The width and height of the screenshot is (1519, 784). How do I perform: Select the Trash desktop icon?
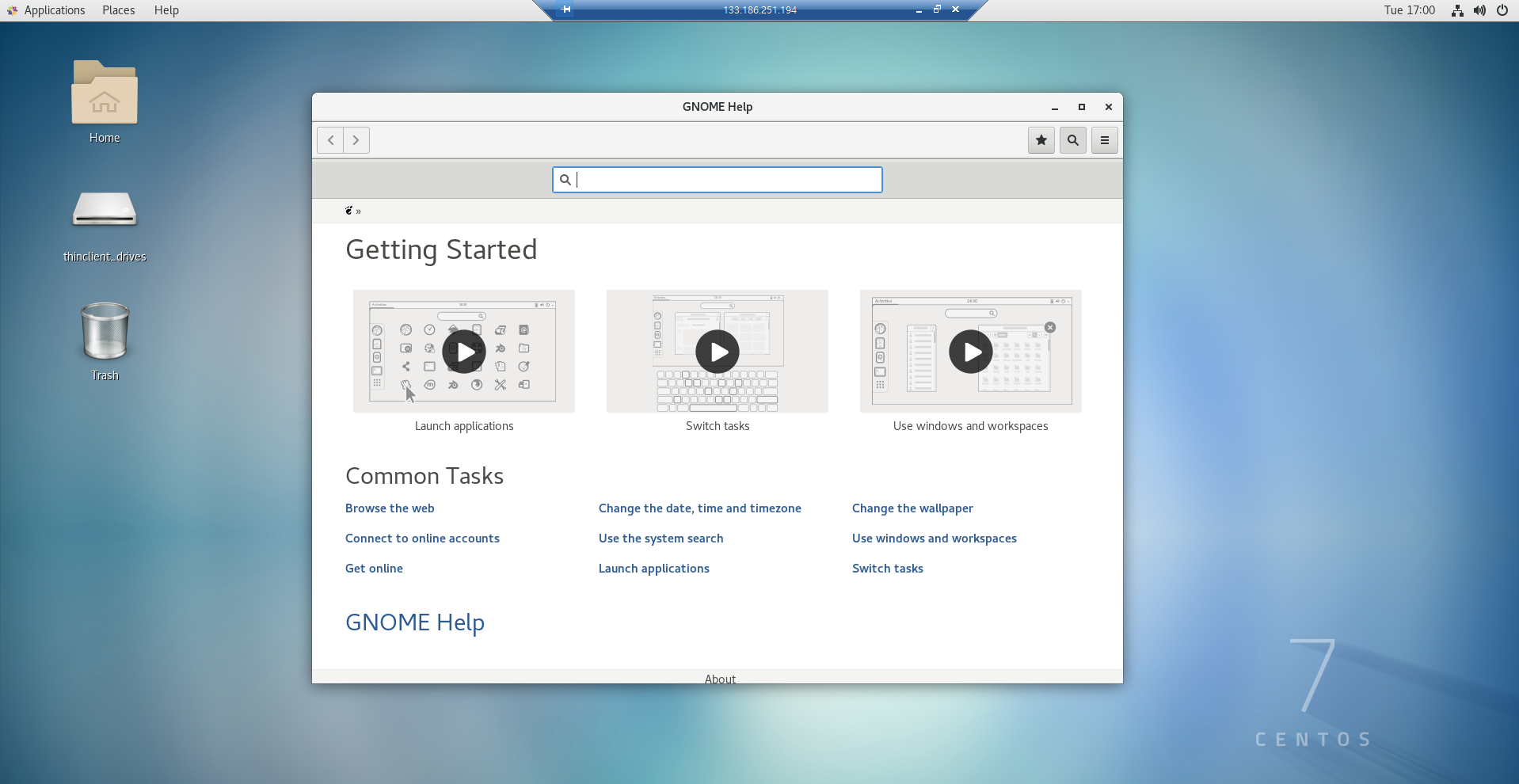point(105,341)
